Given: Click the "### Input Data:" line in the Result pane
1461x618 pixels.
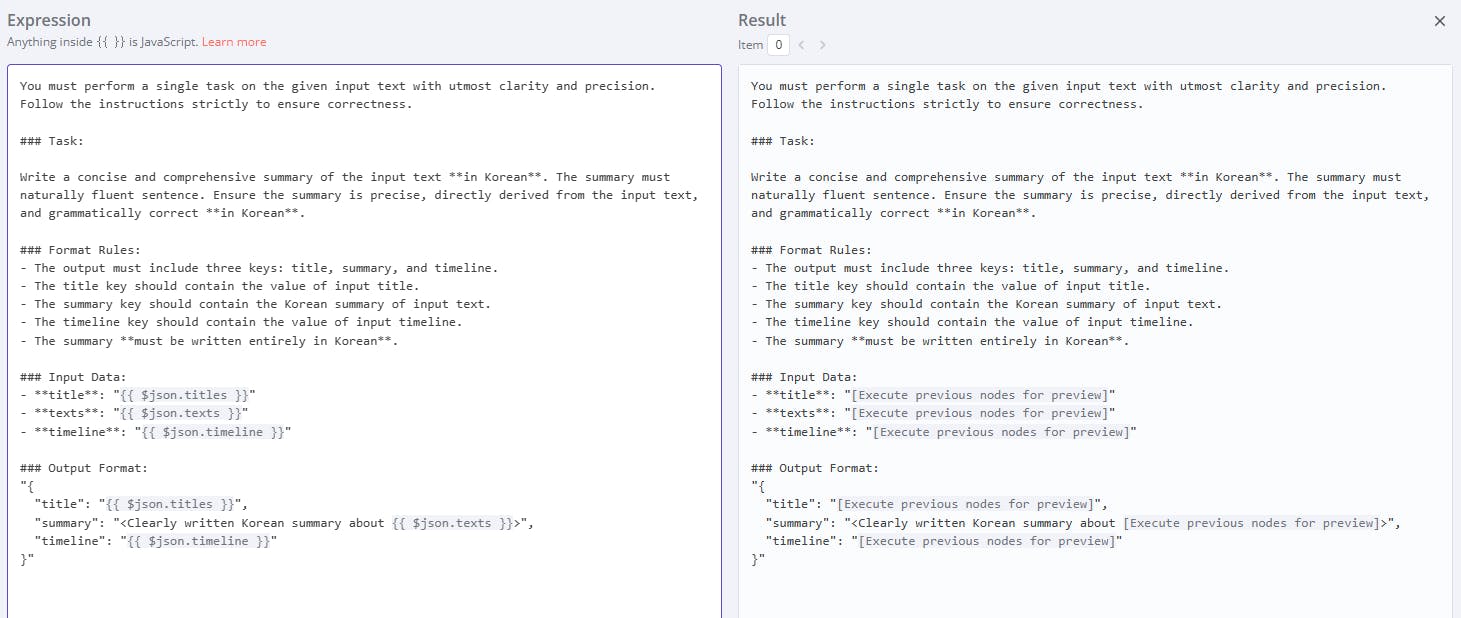Looking at the screenshot, I should [x=804, y=377].
